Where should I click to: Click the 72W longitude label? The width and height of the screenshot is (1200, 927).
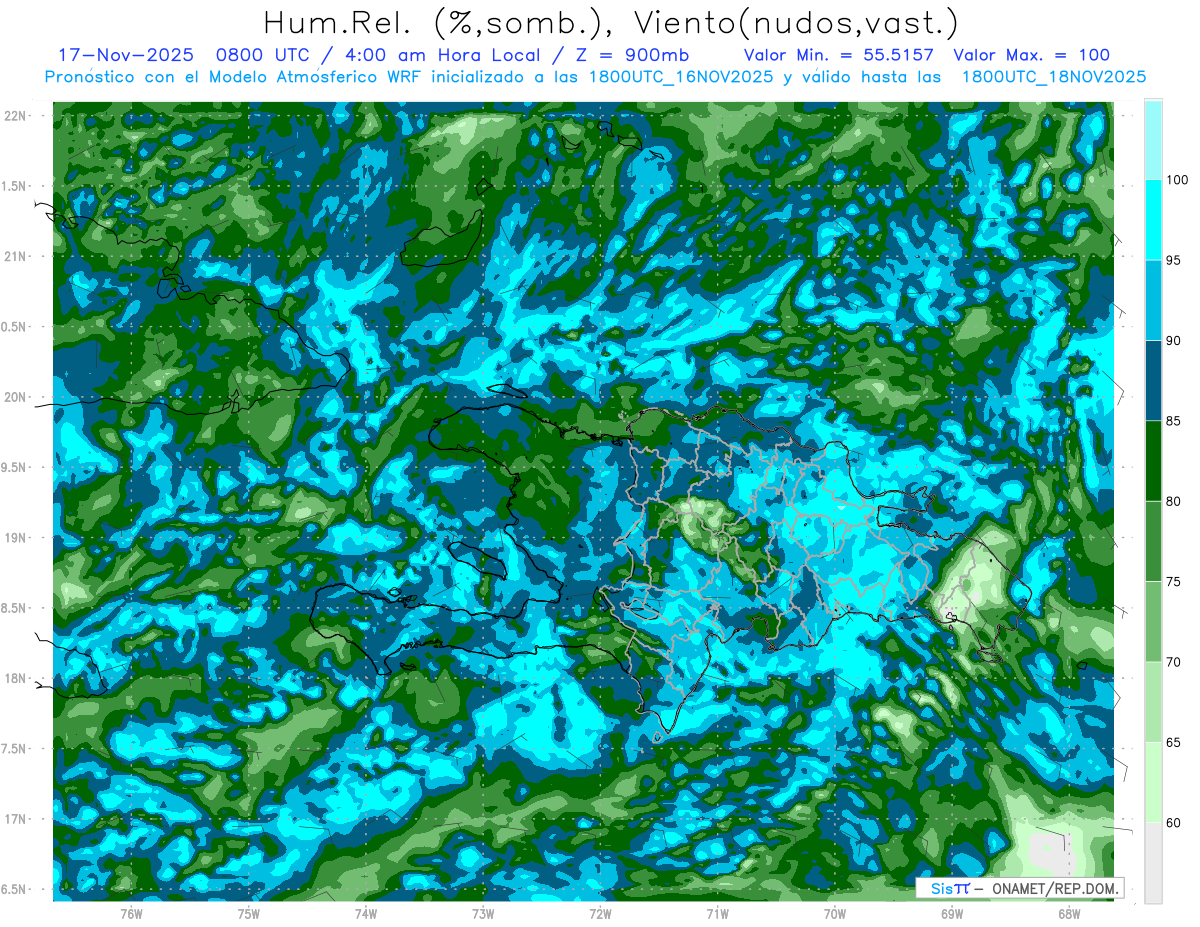tap(600, 914)
